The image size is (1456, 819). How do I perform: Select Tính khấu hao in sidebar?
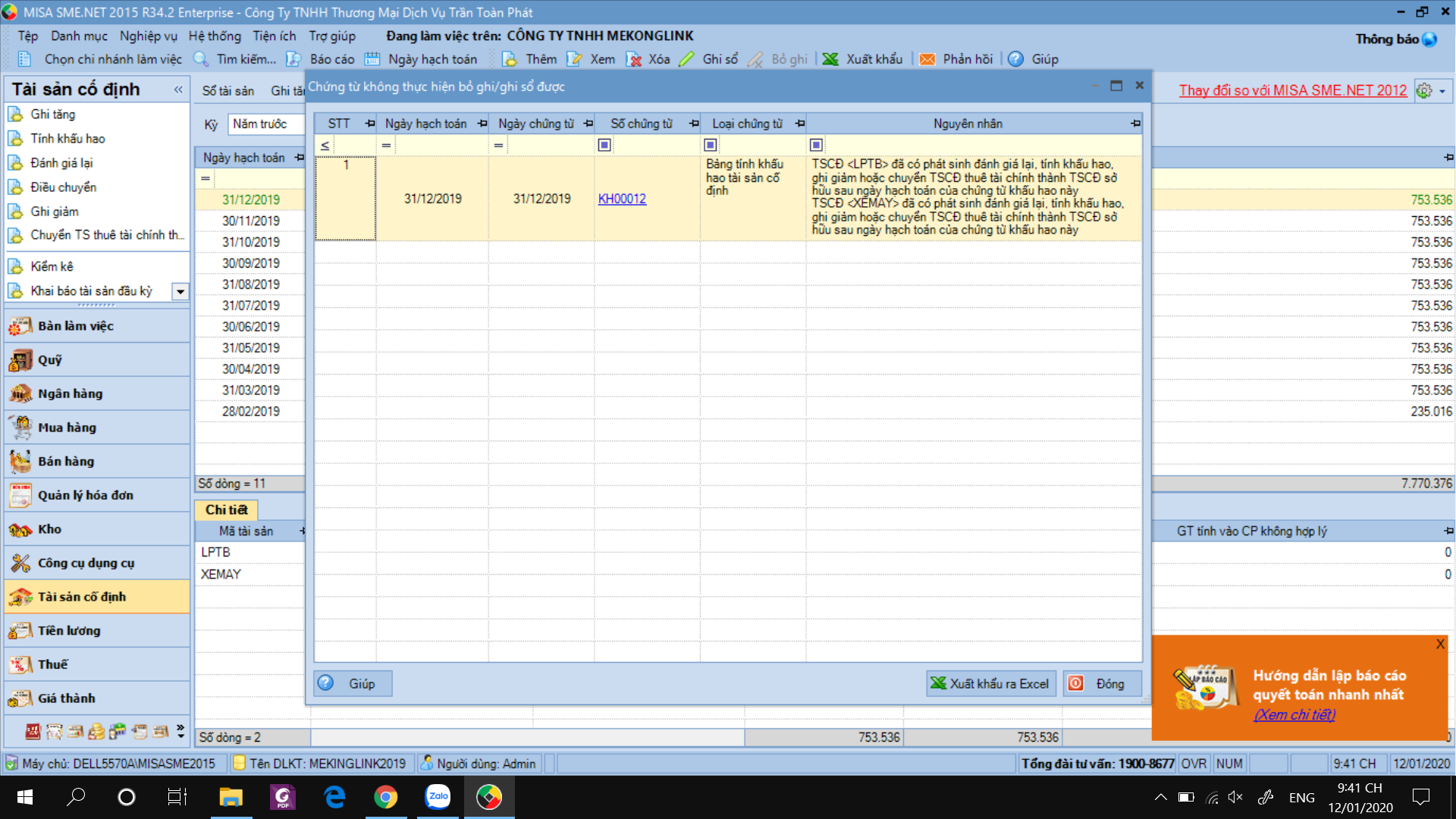(67, 139)
